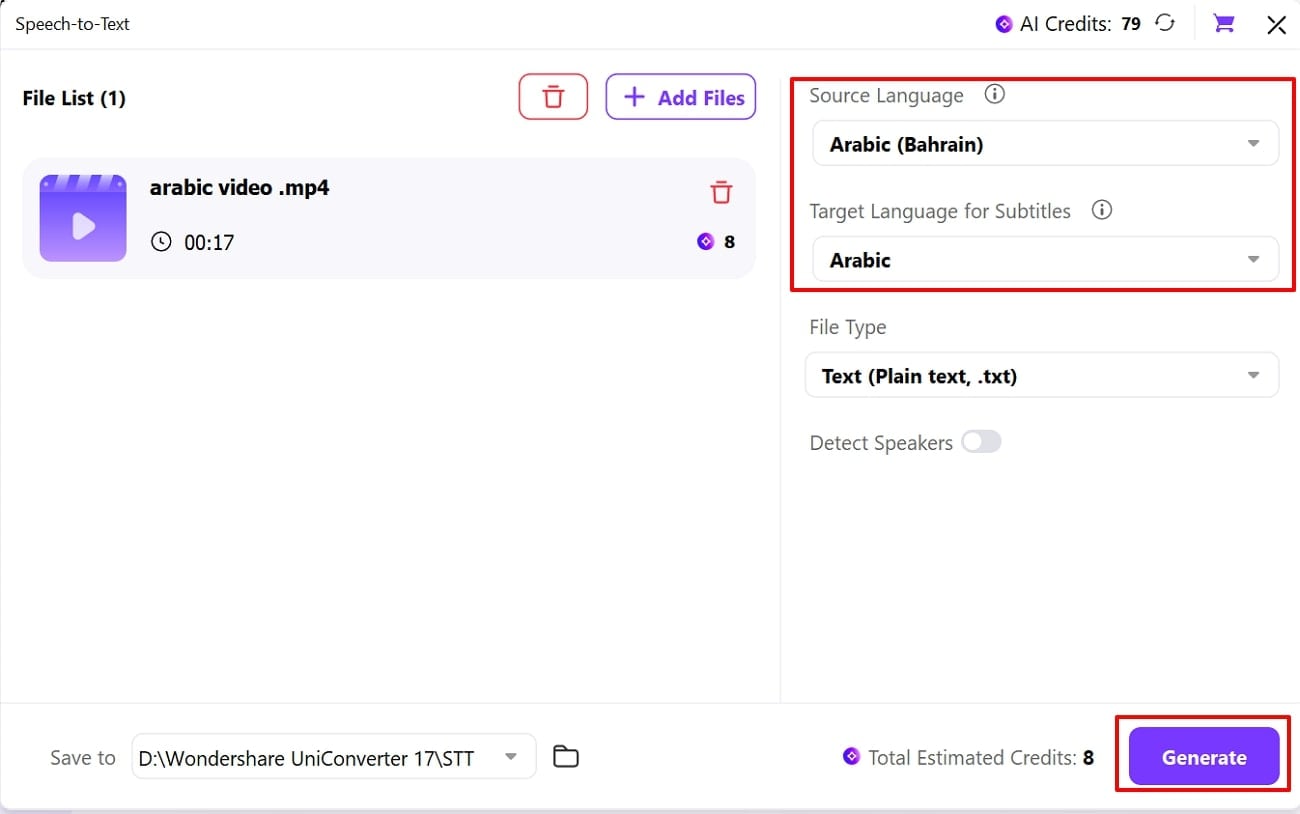The height and width of the screenshot is (814, 1300).
Task: Remove arabic video .mp4 with its trash icon
Action: point(721,192)
